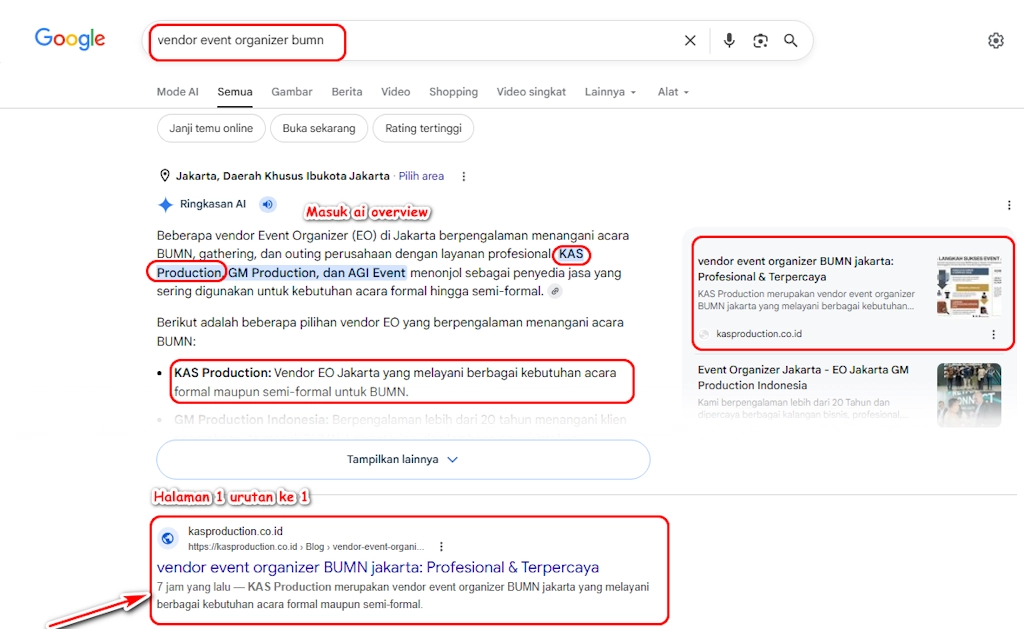Apply the Buka sekarang filter

319,128
